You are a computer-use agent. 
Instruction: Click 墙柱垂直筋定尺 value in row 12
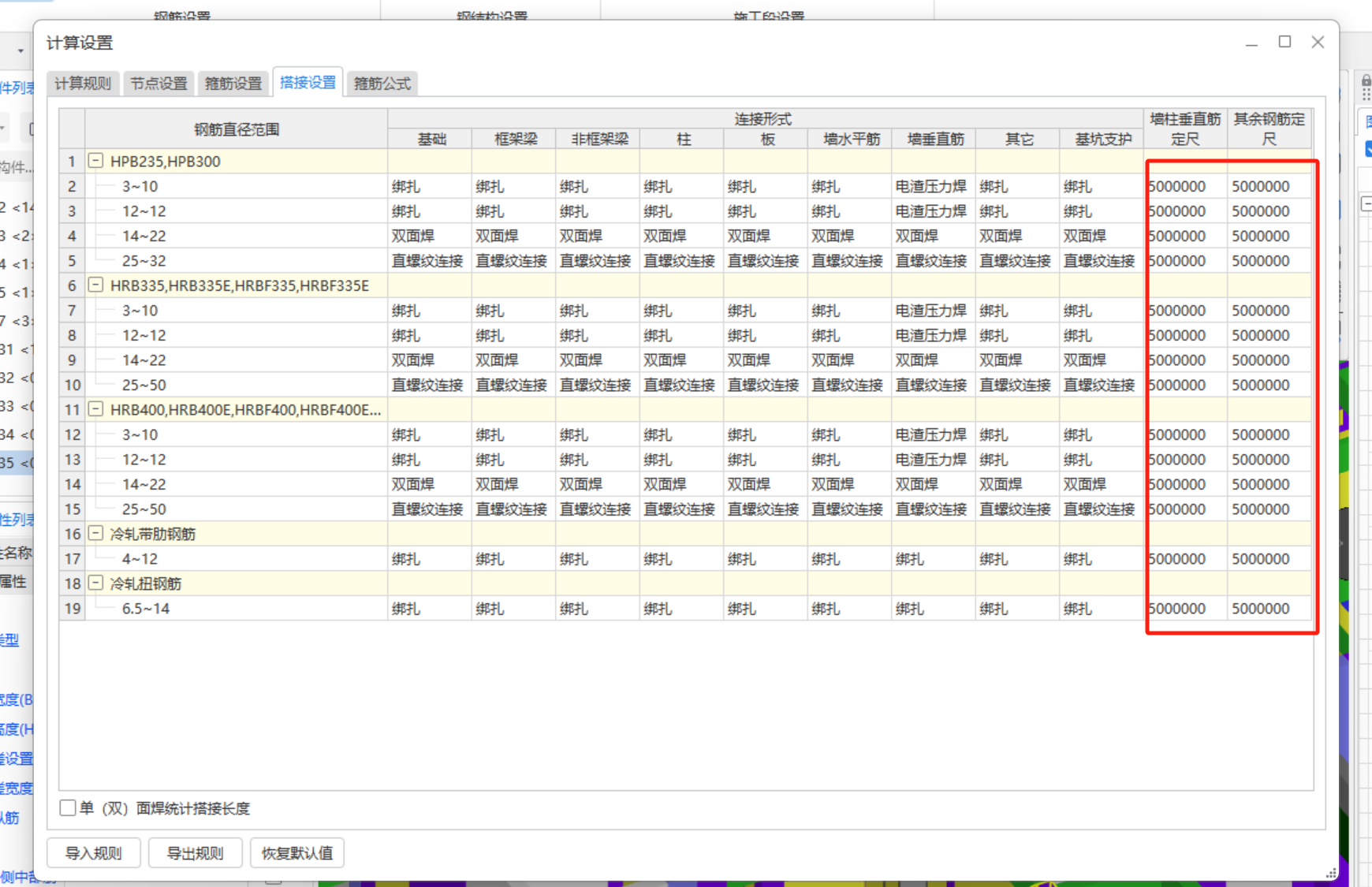(x=1185, y=434)
